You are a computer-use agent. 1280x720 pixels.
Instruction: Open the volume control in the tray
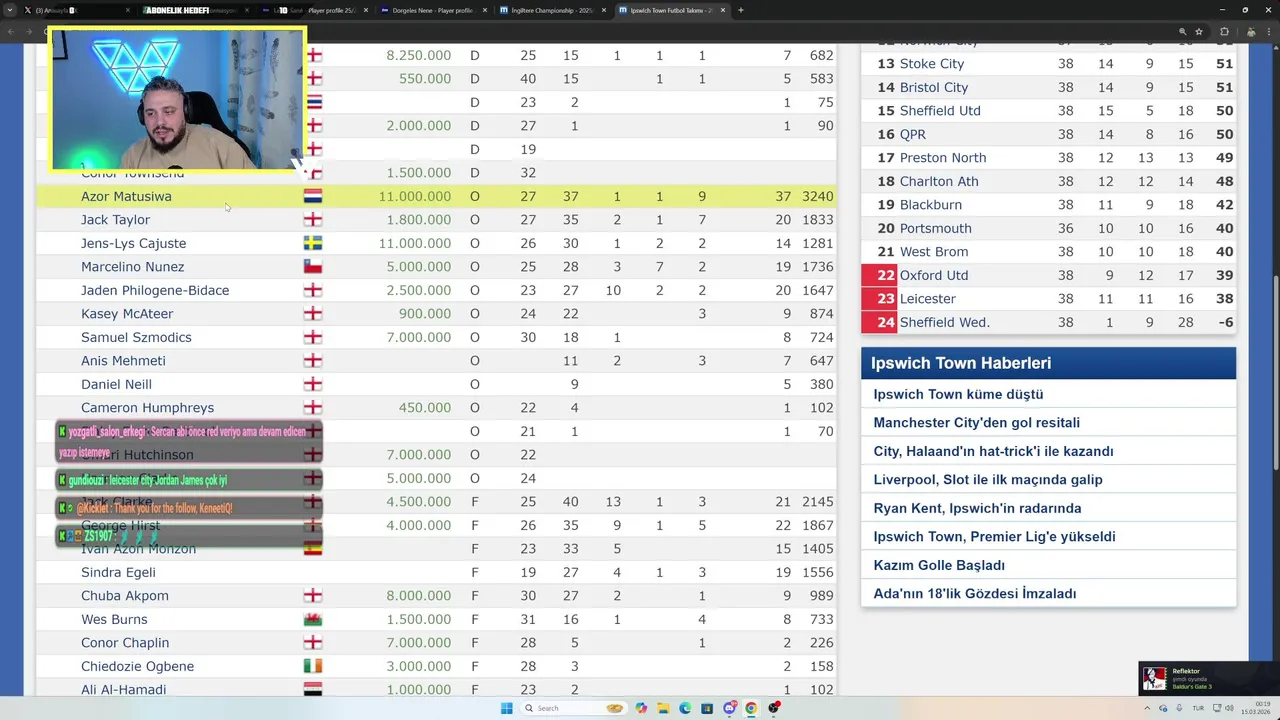[x=1229, y=708]
